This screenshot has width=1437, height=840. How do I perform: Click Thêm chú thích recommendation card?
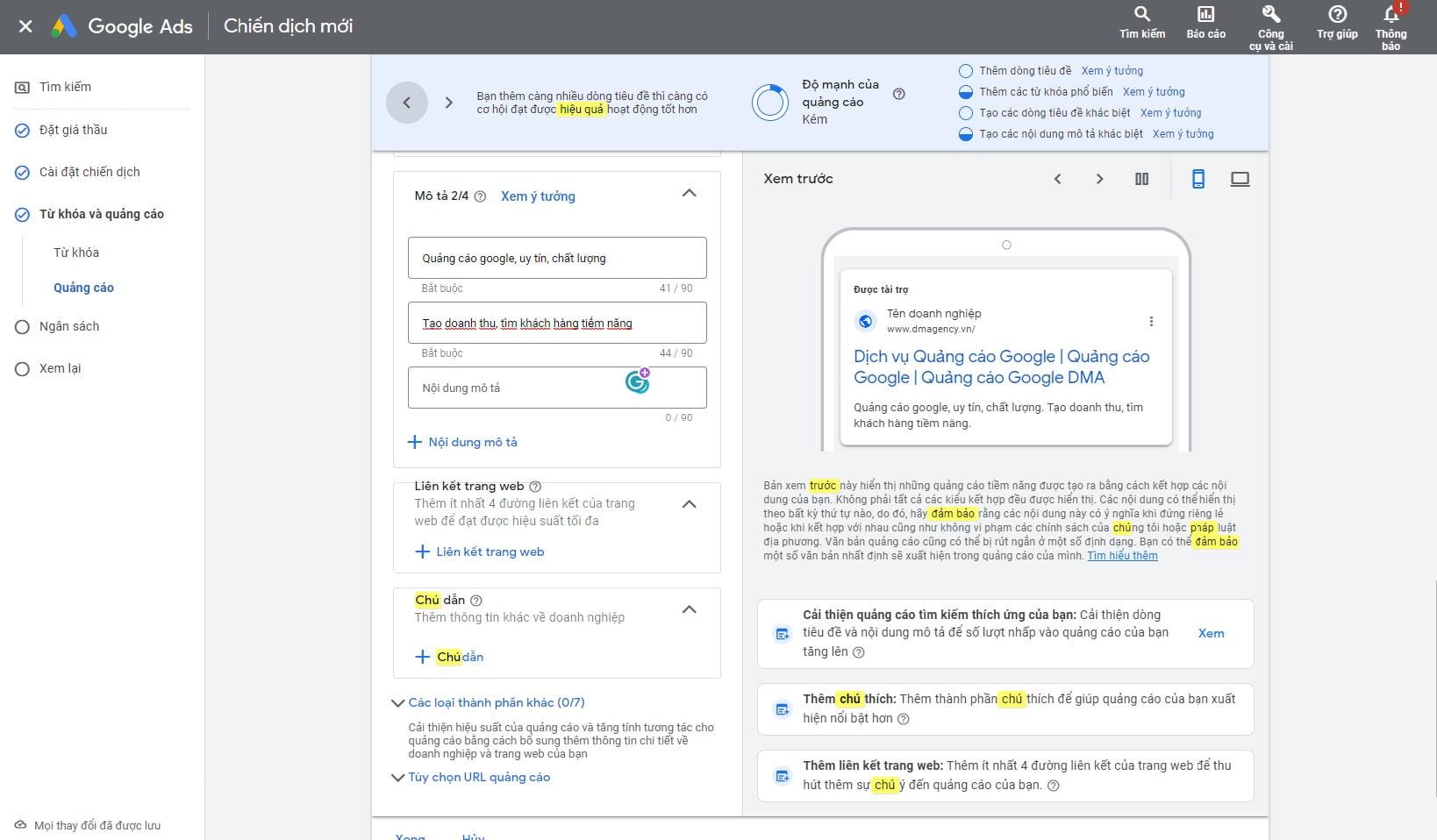click(1005, 708)
